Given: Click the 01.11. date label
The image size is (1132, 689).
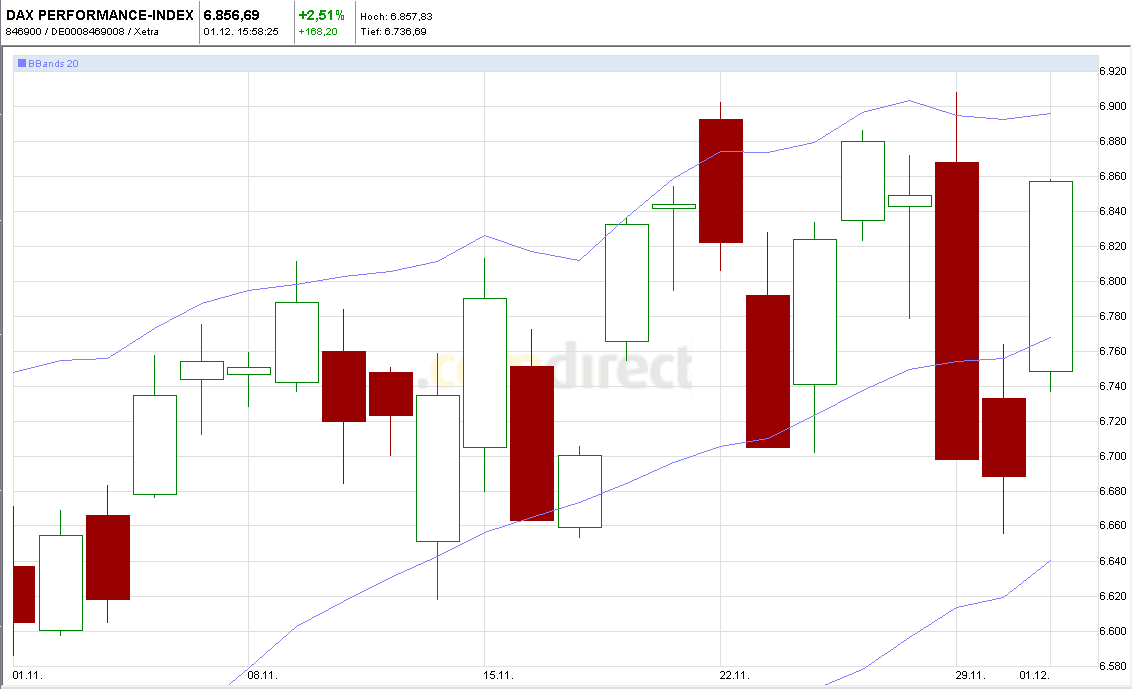Looking at the screenshot, I should [26, 675].
